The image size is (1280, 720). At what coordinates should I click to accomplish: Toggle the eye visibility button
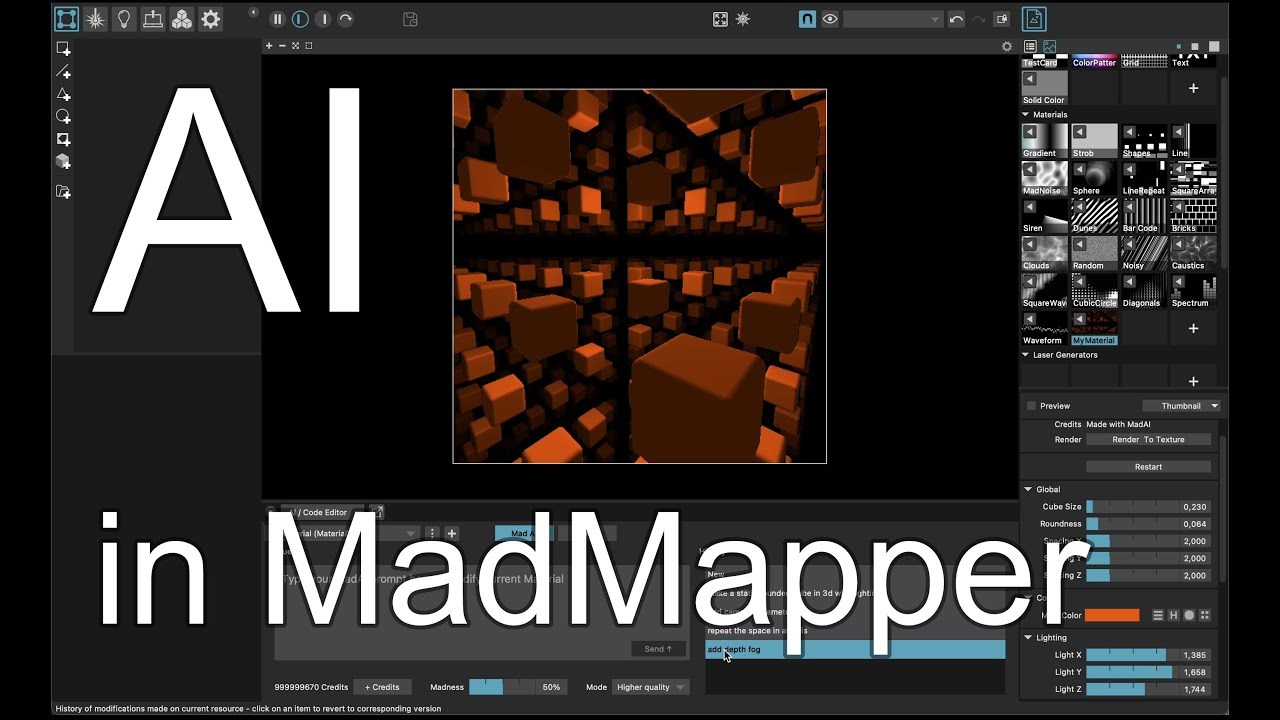(830, 19)
